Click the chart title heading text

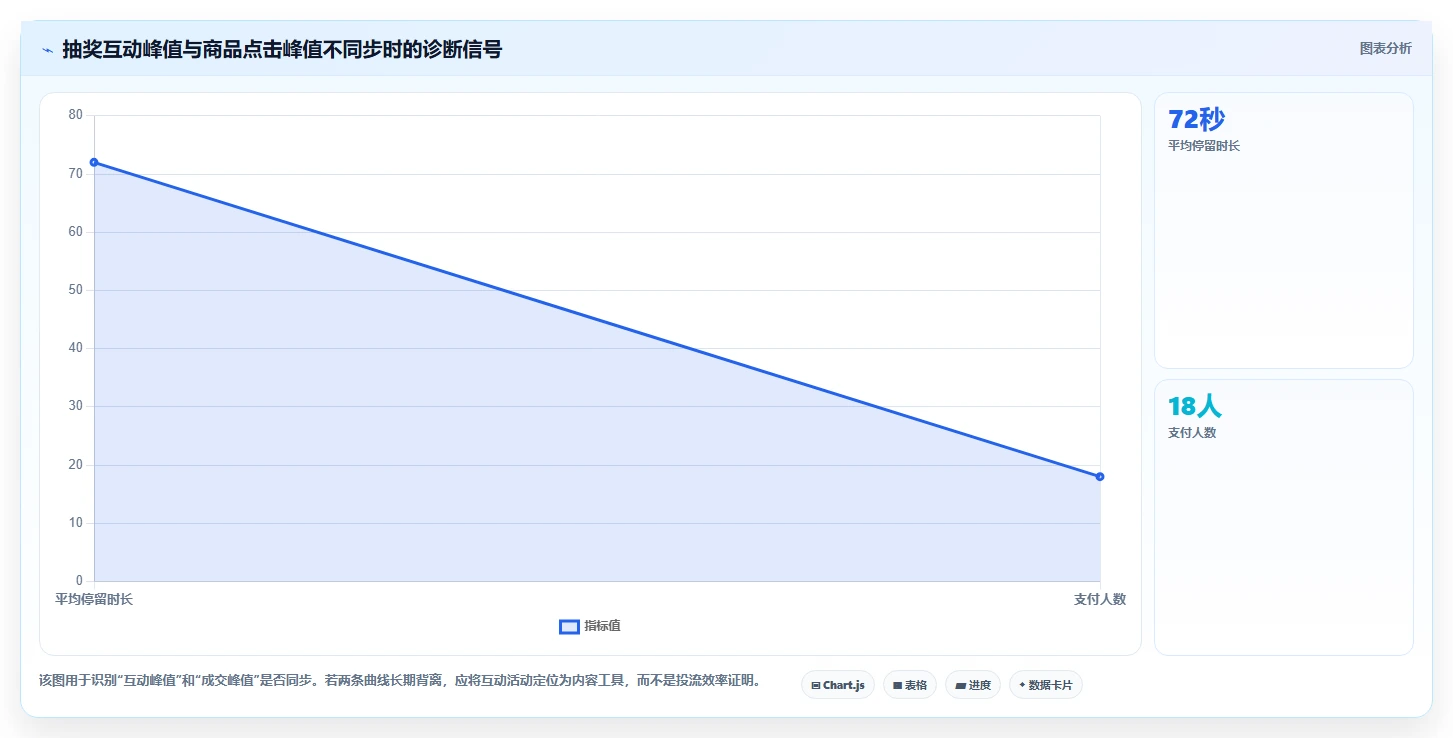pyautogui.click(x=282, y=49)
